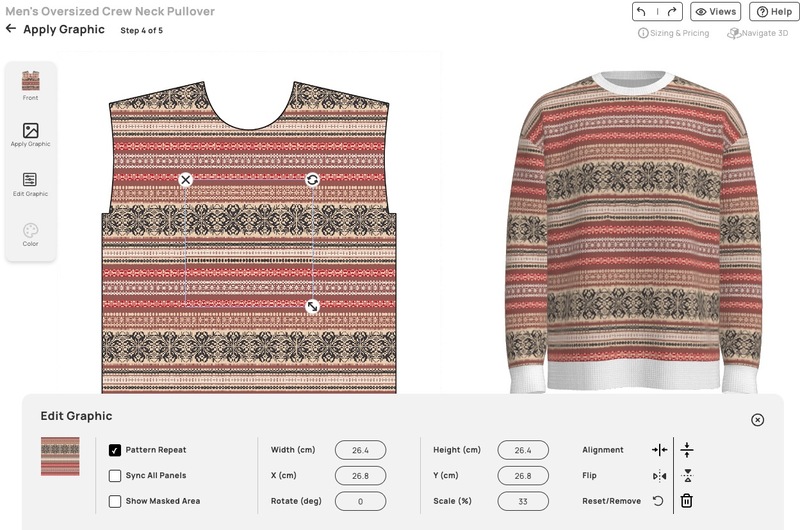Enable the Sync All Panels checkbox
The height and width of the screenshot is (530, 800).
pyautogui.click(x=115, y=475)
